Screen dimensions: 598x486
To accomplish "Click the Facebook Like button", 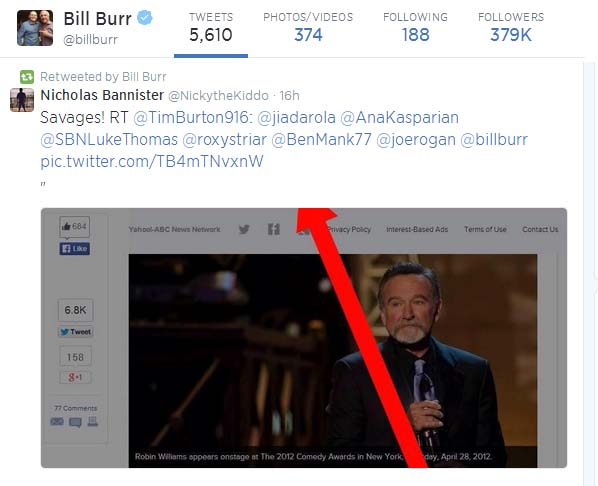I will click(75, 249).
